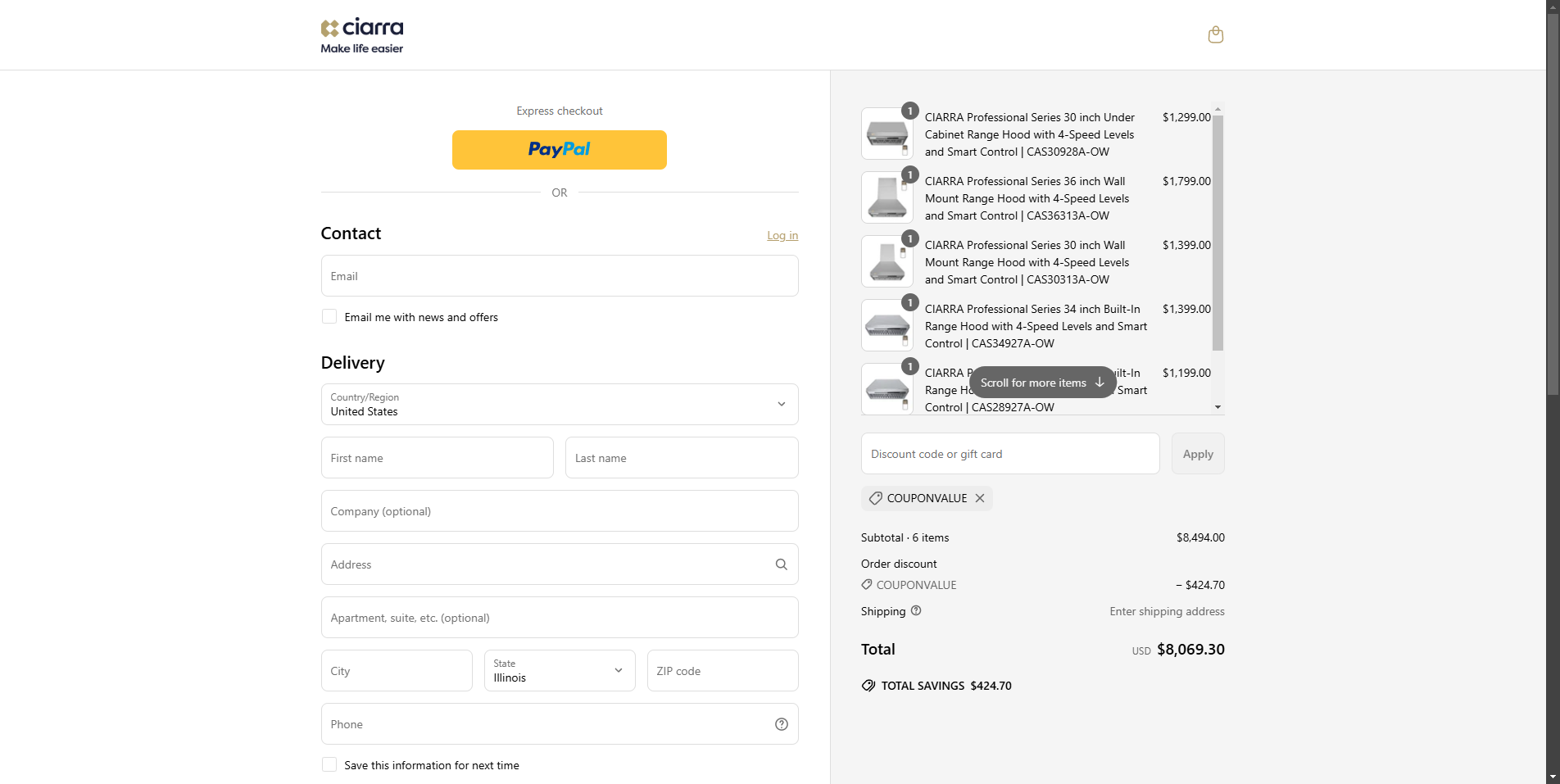Click the $1,299.00 price
Image resolution: width=1560 pixels, height=784 pixels.
(x=1186, y=117)
